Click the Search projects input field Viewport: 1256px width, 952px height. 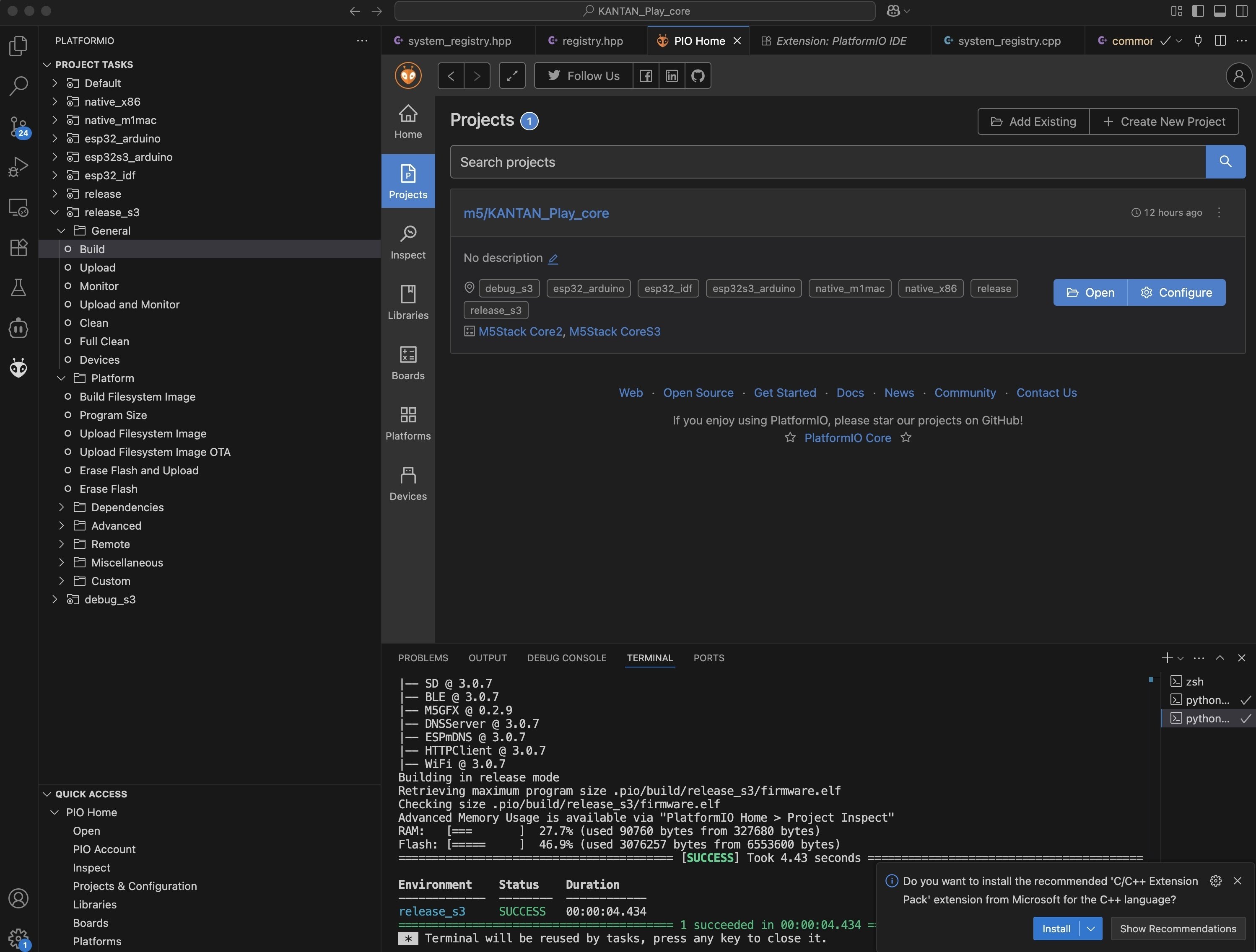click(x=827, y=162)
